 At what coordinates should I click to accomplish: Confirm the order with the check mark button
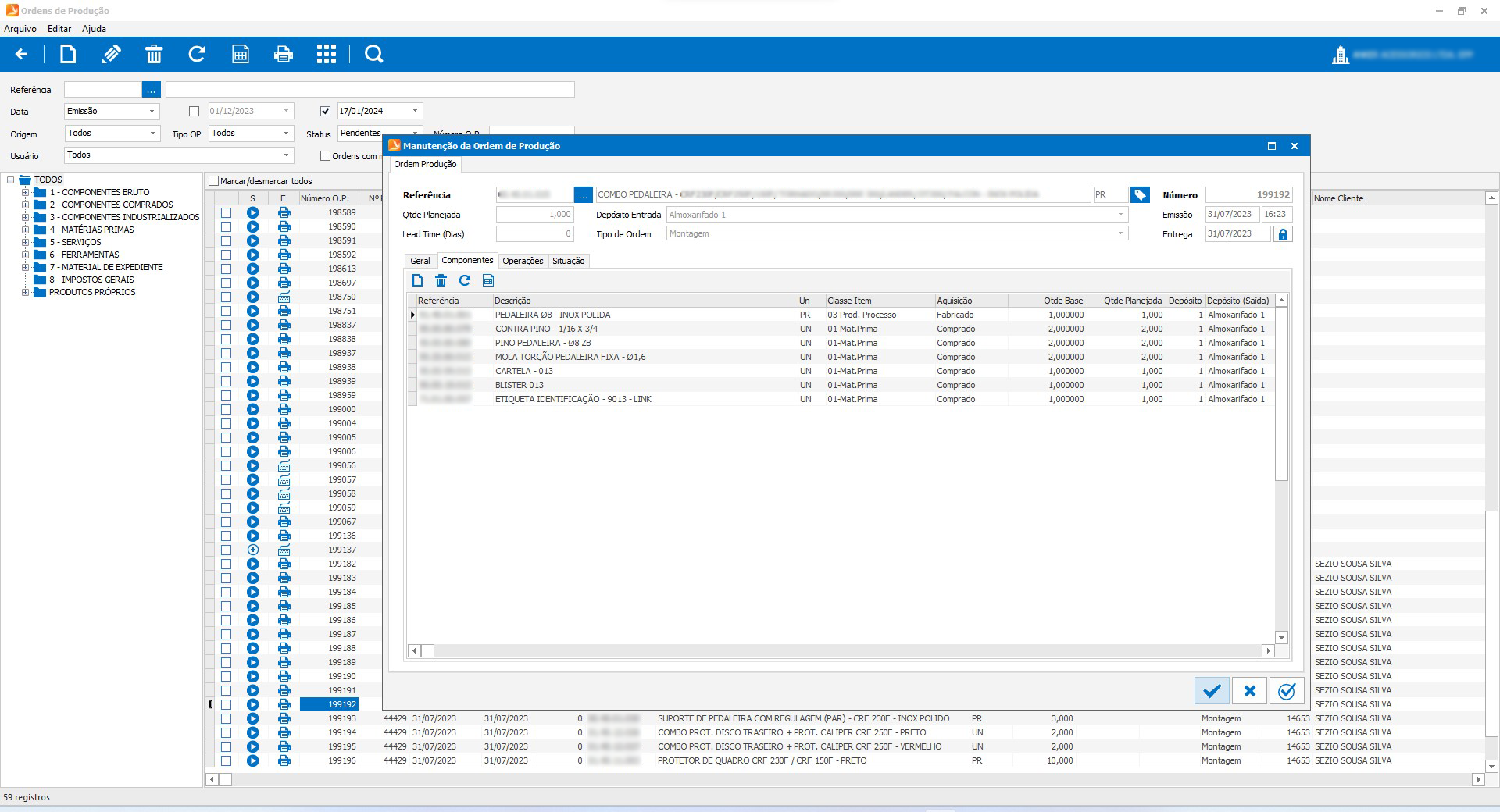point(1212,691)
